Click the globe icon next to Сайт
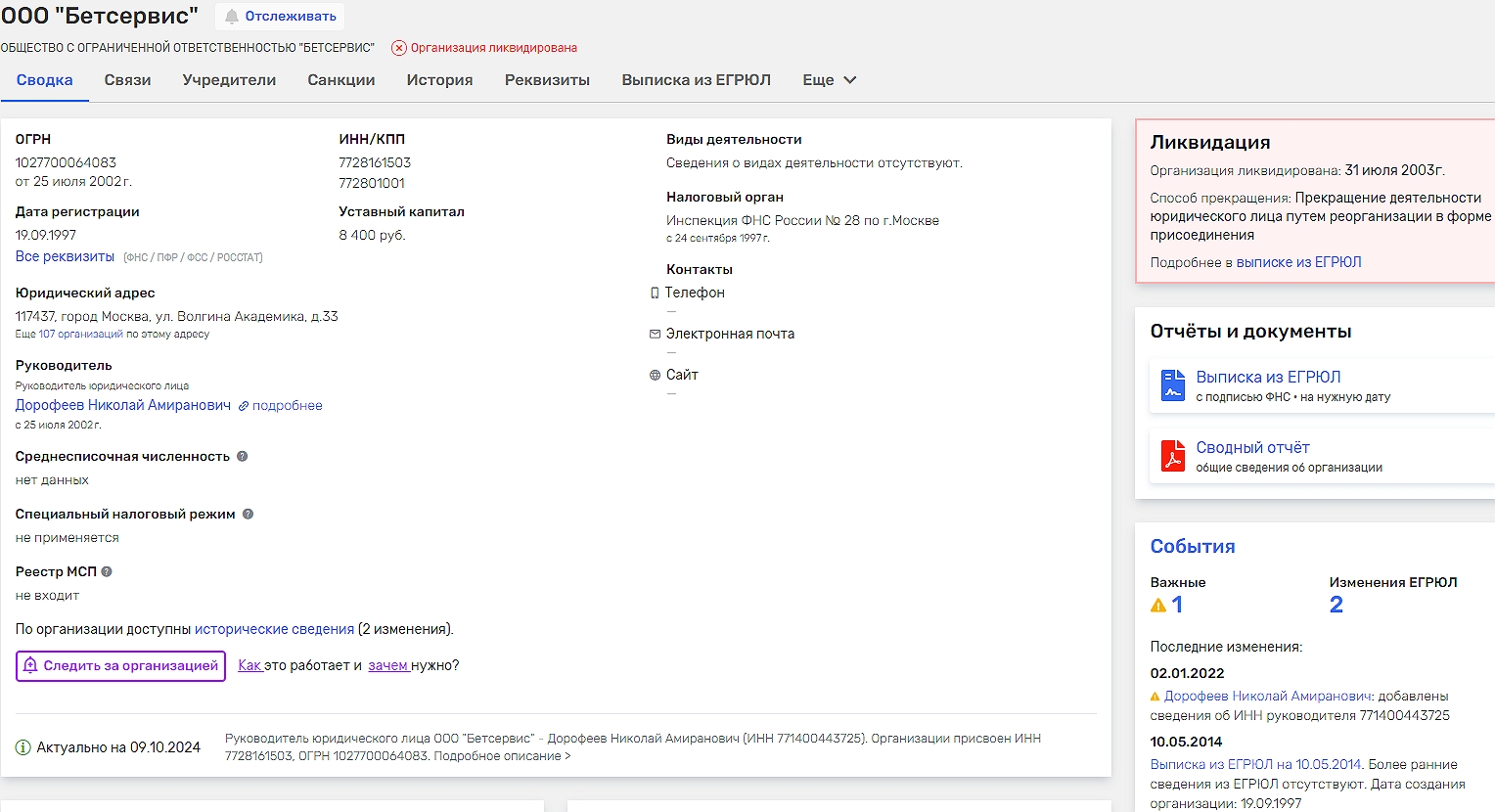 tap(655, 375)
